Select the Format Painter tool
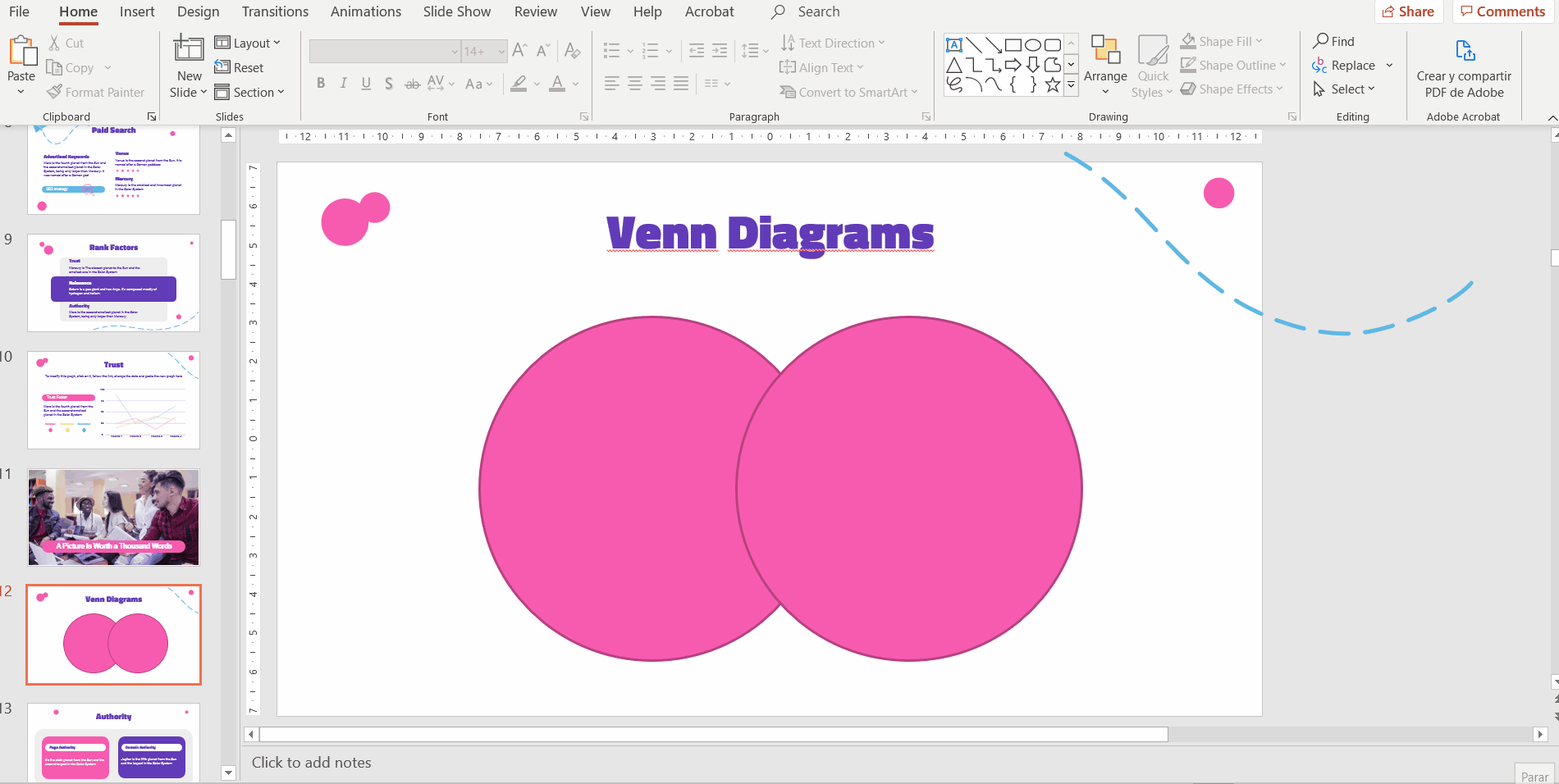Viewport: 1559px width, 784px height. [95, 92]
